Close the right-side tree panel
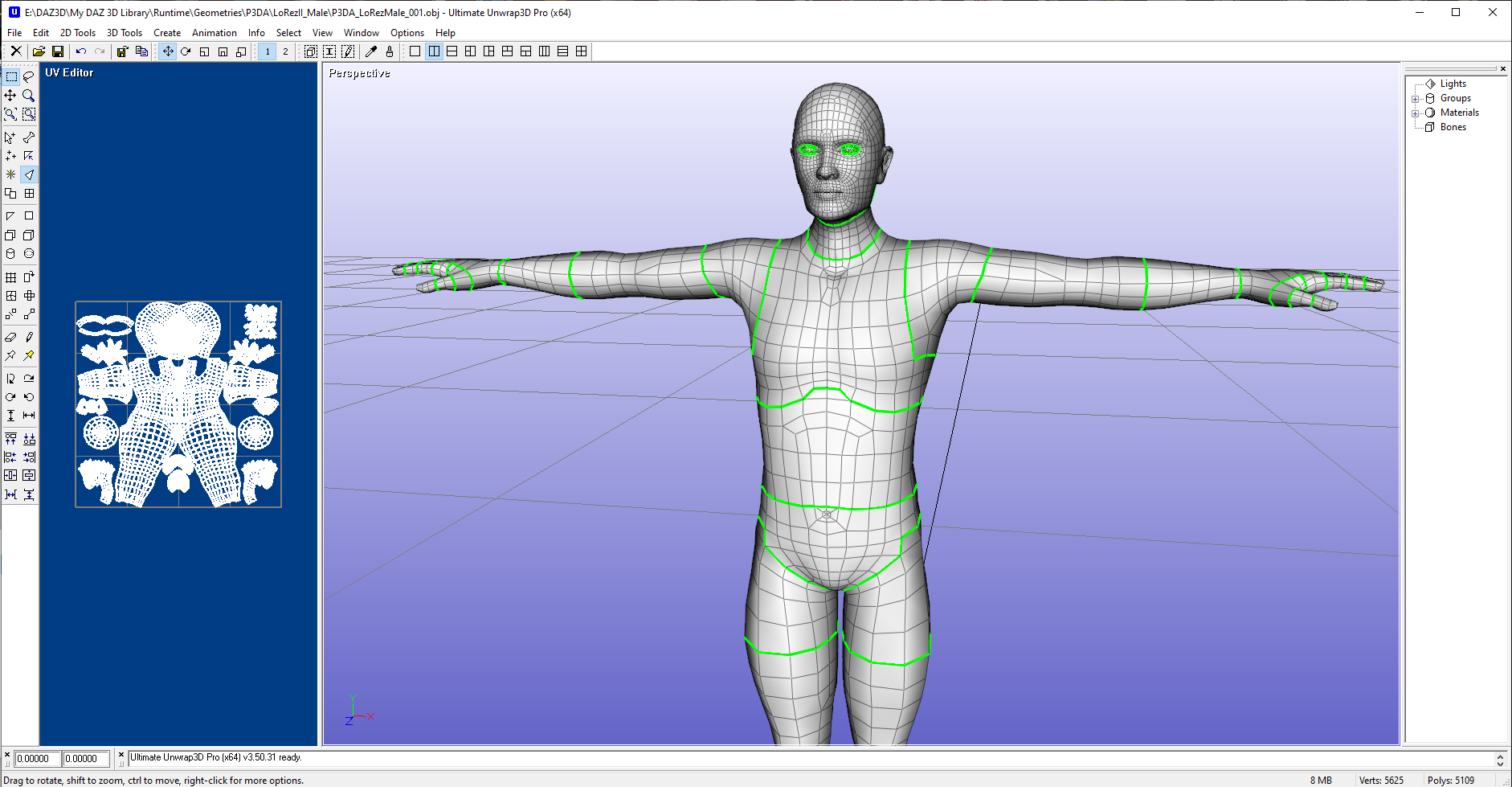Image resolution: width=1512 pixels, height=787 pixels. coord(1502,69)
